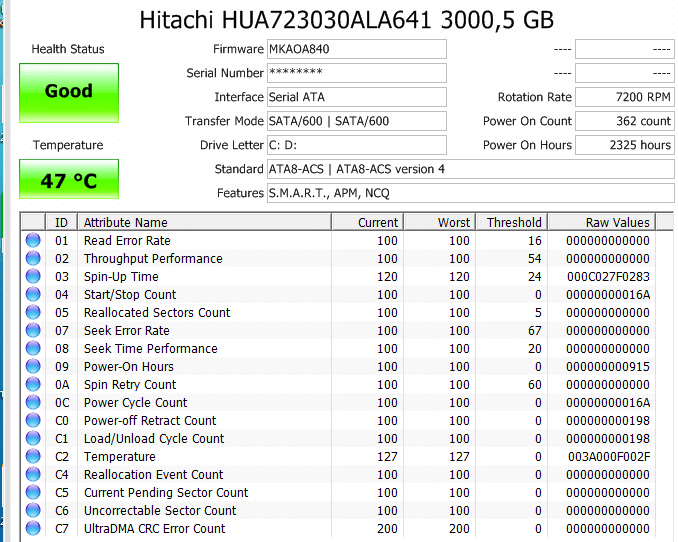The height and width of the screenshot is (542, 678).
Task: Click the Drive Letter field C: D:
Action: (357, 145)
